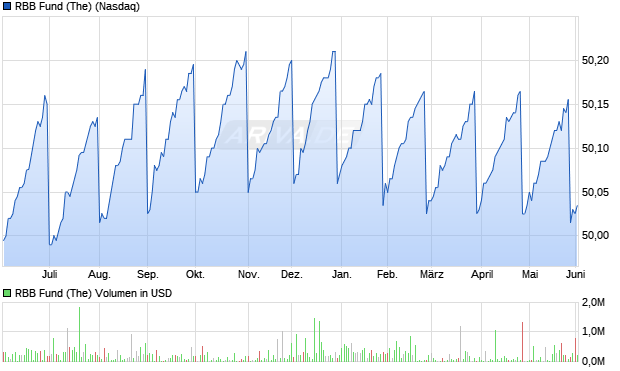Click the April month label

(482, 274)
